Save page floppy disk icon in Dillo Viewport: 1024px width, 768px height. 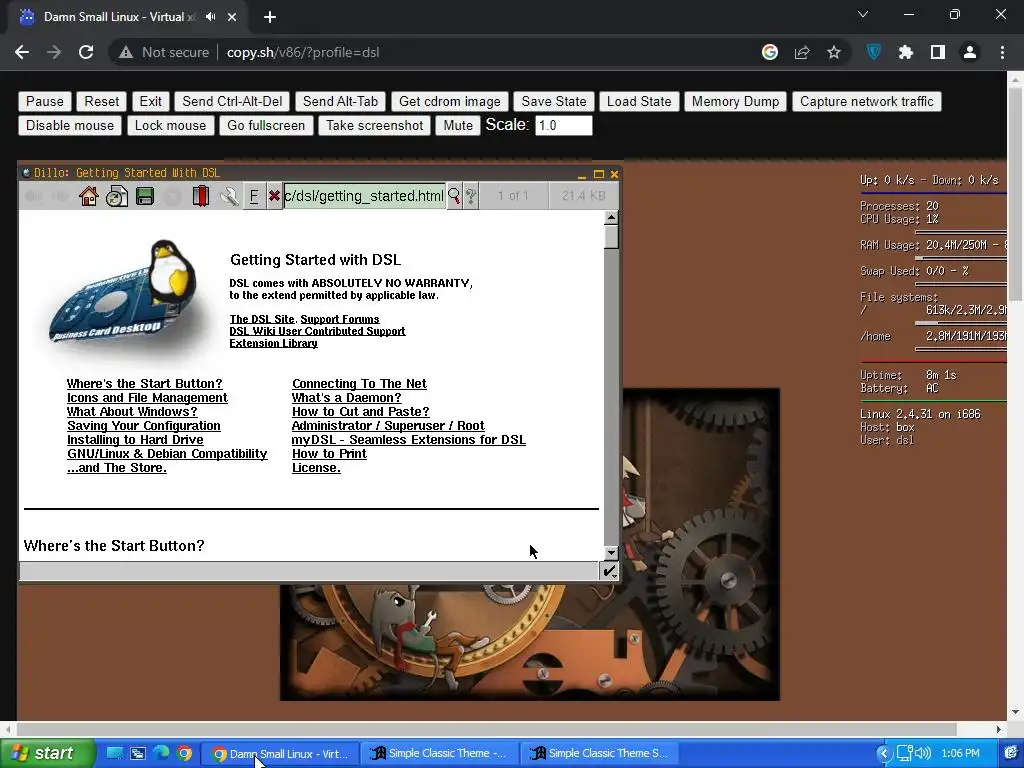[145, 196]
